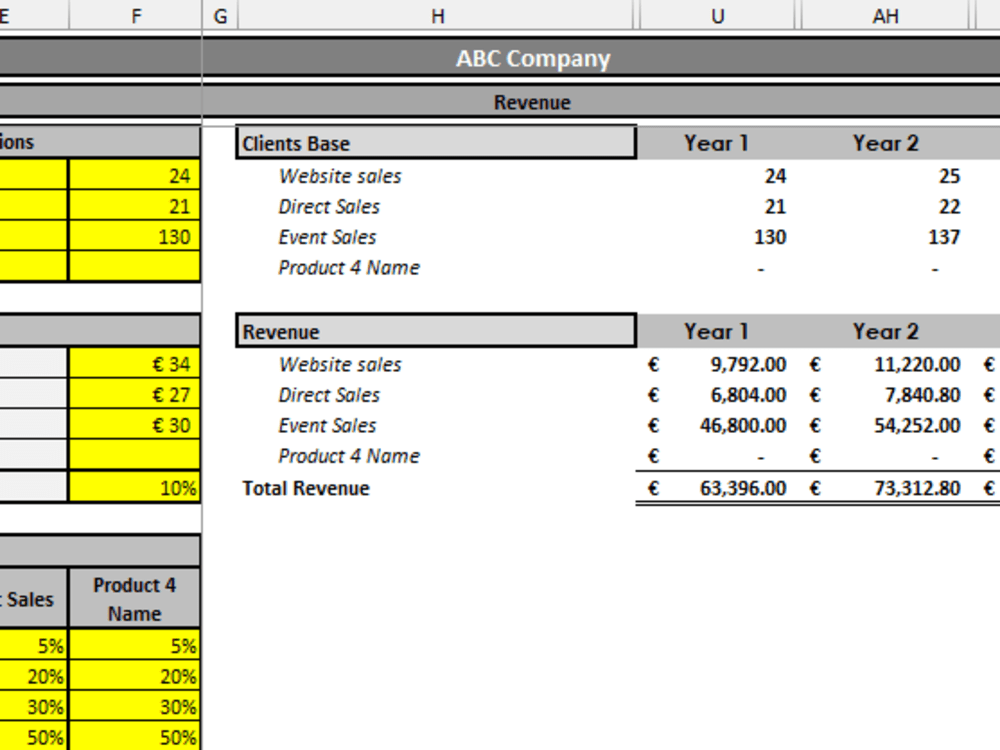
Task: Select Direct Sales label in Revenue table
Action: [x=329, y=395]
